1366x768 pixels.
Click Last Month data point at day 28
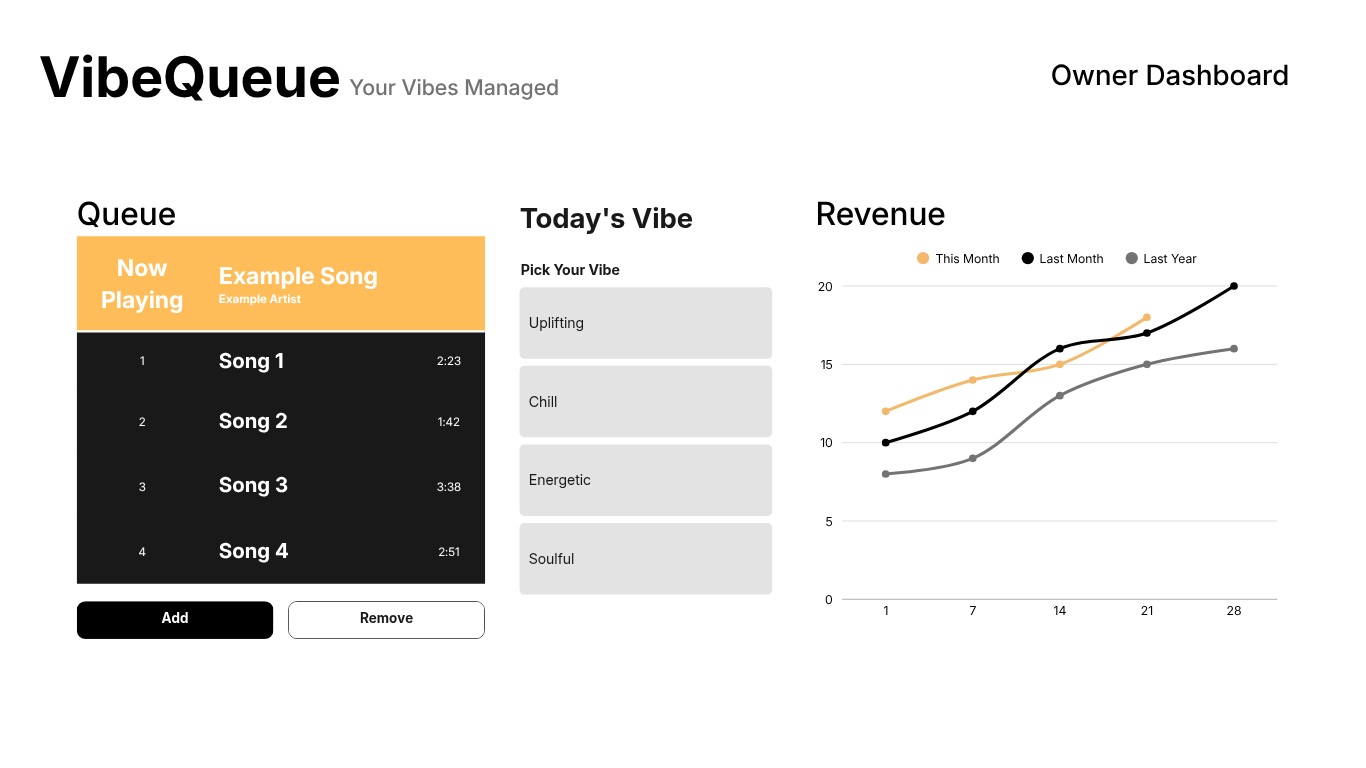pos(1234,286)
